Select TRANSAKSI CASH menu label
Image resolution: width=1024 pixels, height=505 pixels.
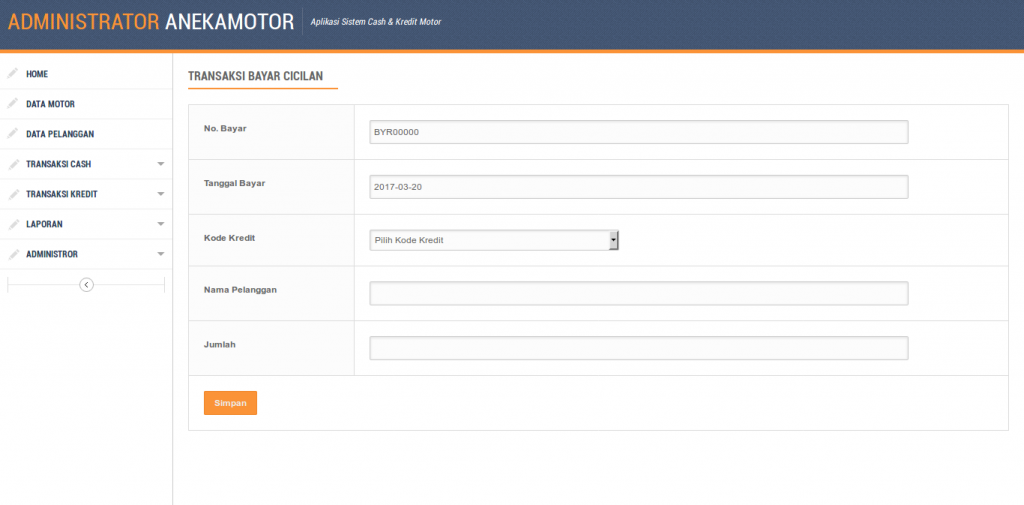[59, 164]
